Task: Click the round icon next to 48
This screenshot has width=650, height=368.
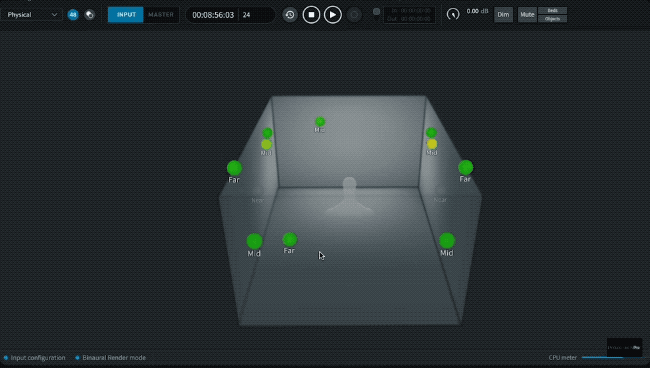Action: pyautogui.click(x=90, y=15)
